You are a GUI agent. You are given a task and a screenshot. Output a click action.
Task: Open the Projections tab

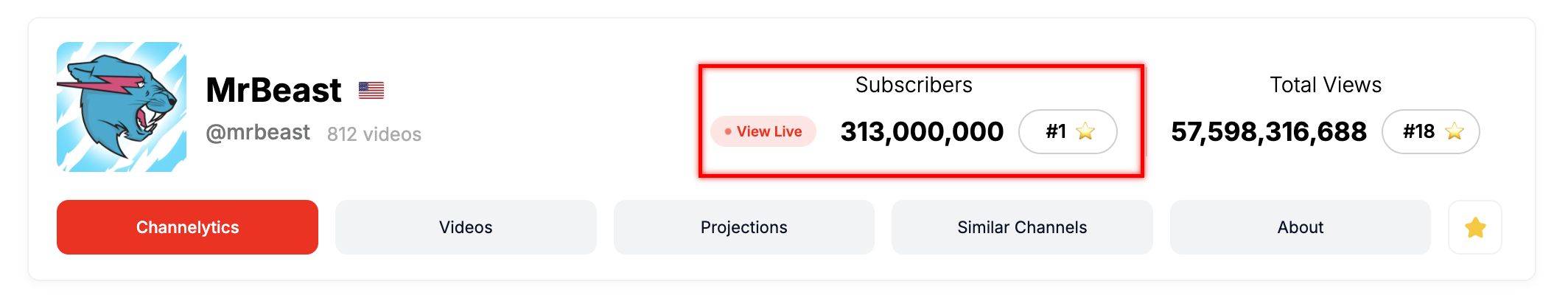click(744, 227)
